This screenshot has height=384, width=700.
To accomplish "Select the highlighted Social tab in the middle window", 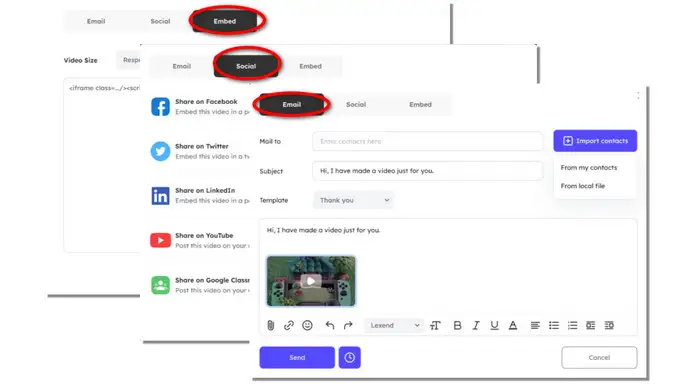I will click(246, 66).
